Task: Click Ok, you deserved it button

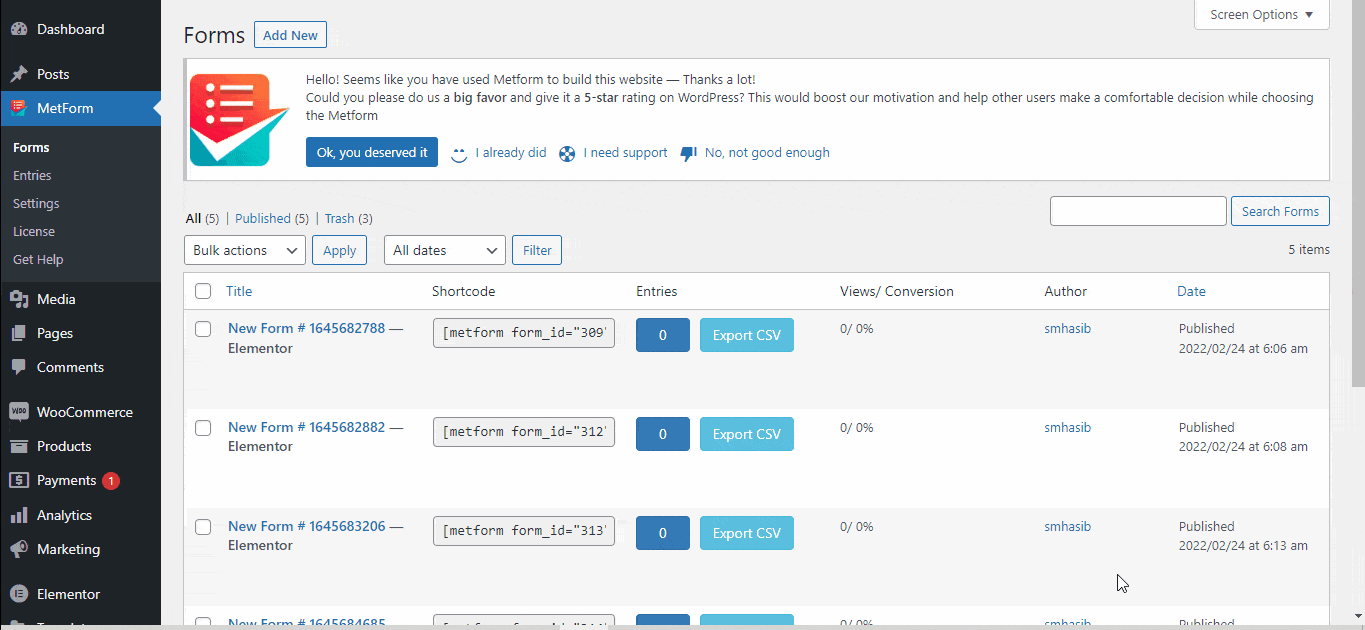Action: click(x=372, y=152)
